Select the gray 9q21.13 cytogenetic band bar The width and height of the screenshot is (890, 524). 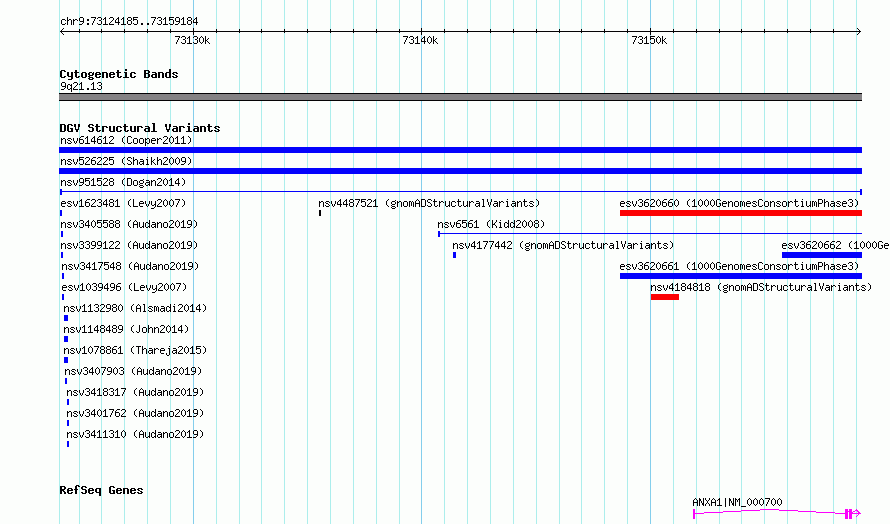click(460, 97)
